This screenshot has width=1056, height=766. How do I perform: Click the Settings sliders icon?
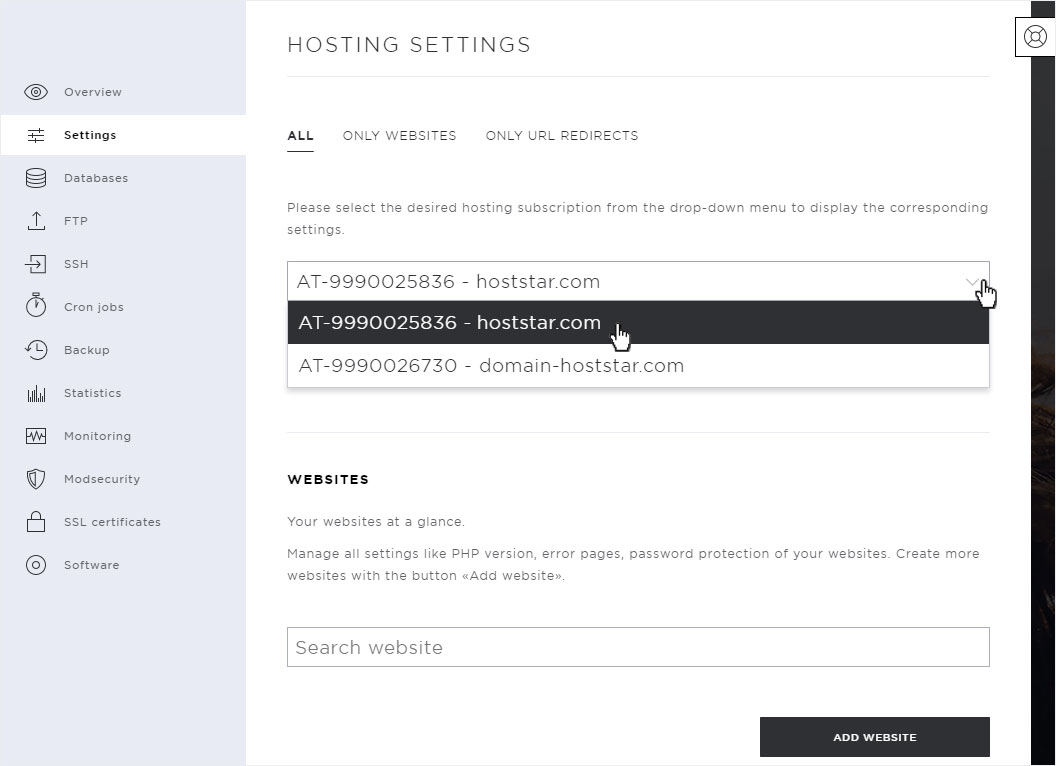[x=36, y=135]
